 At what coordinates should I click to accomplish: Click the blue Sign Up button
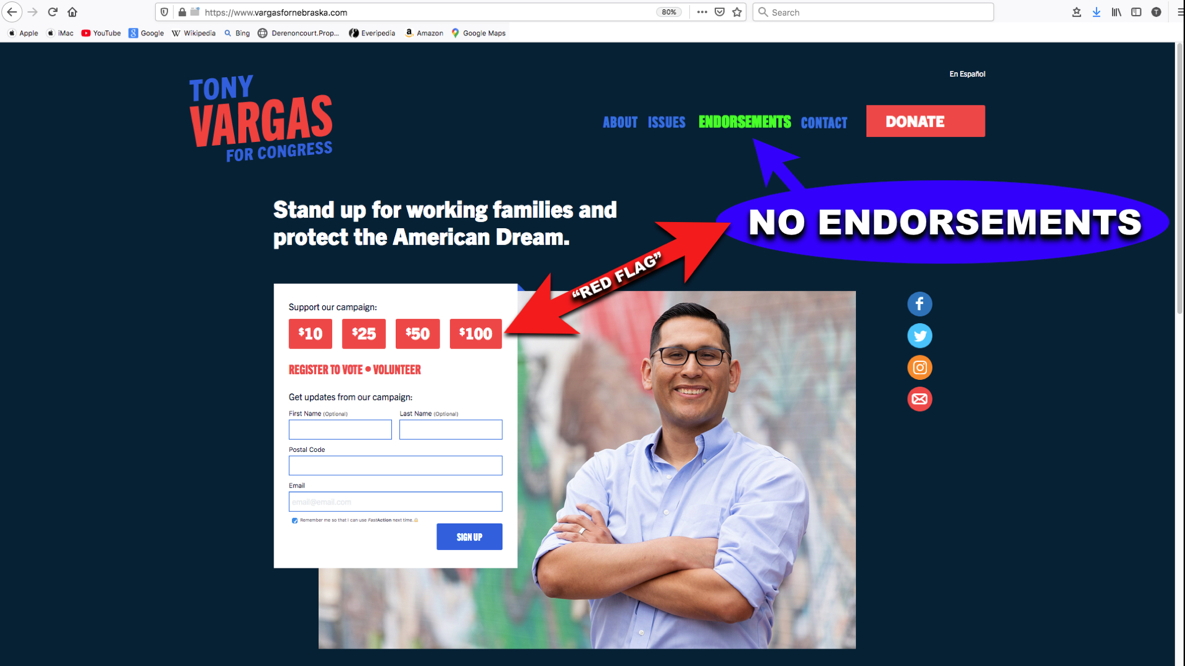point(469,537)
